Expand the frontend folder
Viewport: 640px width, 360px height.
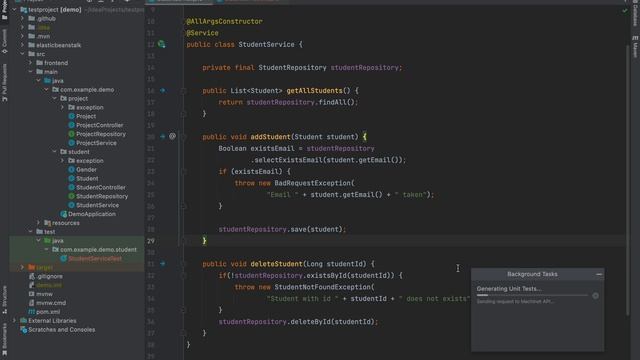coord(31,63)
